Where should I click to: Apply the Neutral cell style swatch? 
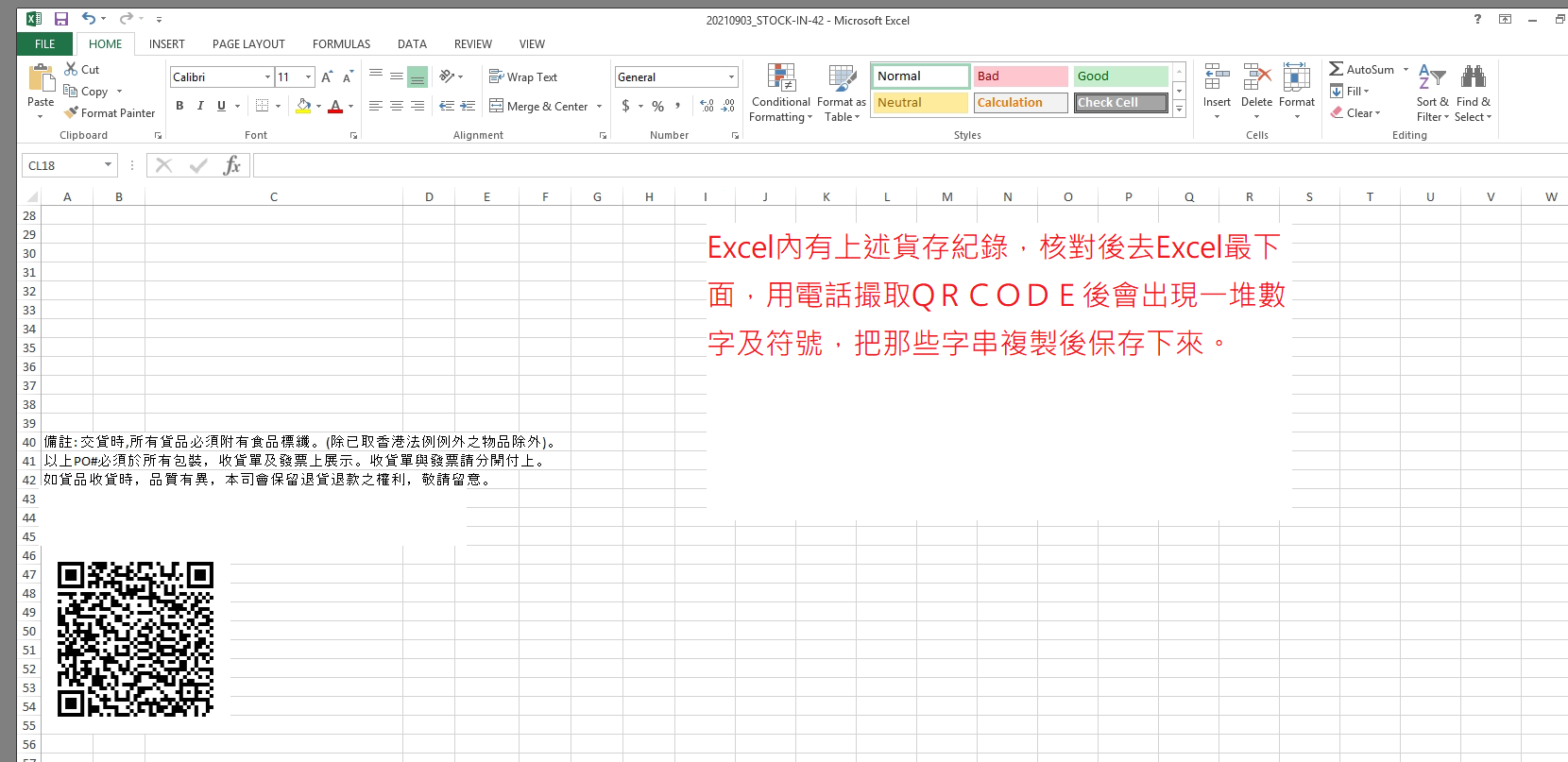point(921,103)
